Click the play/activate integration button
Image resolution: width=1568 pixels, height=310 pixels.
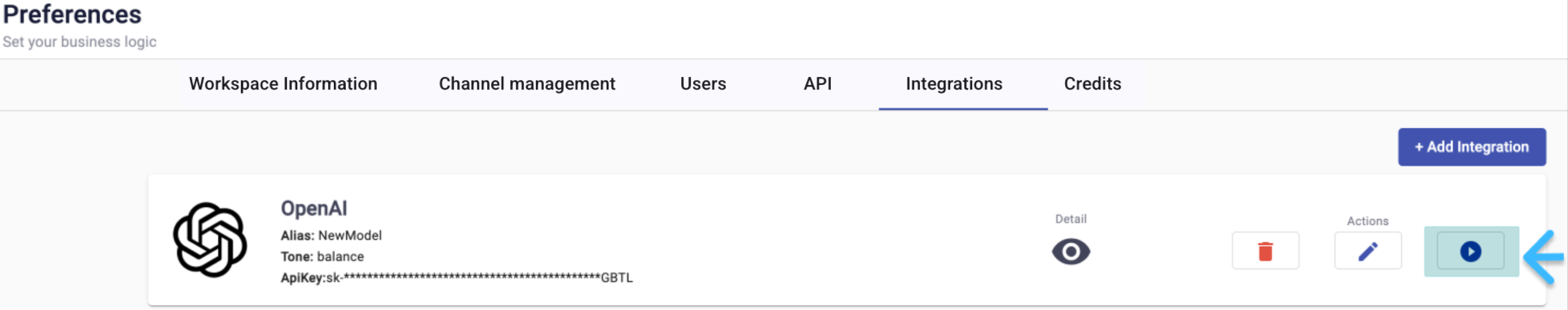tap(1470, 251)
